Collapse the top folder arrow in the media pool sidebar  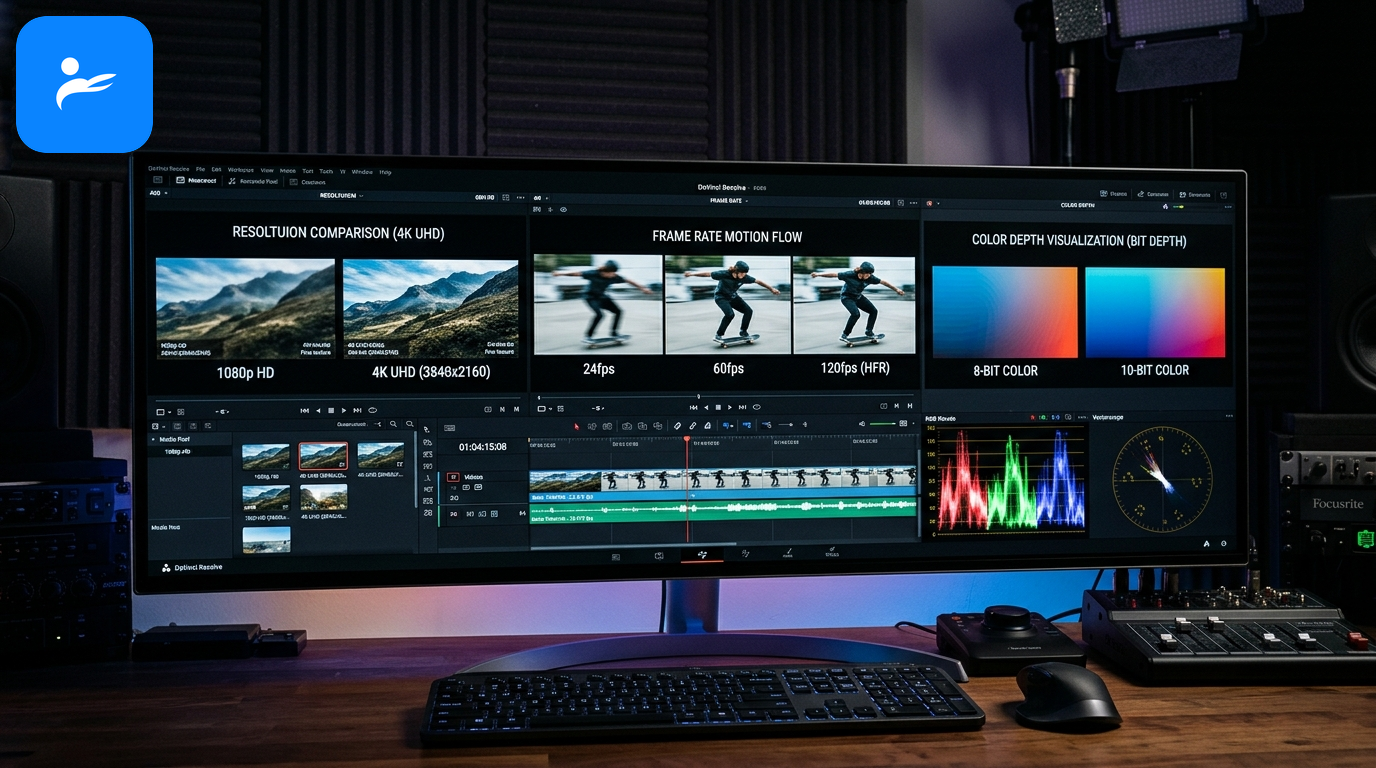pos(153,439)
